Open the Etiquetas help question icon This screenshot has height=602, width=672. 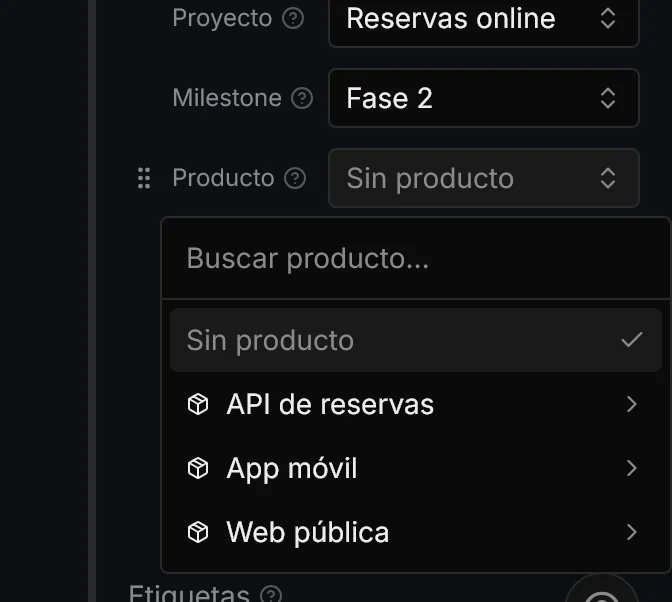[x=271, y=595]
